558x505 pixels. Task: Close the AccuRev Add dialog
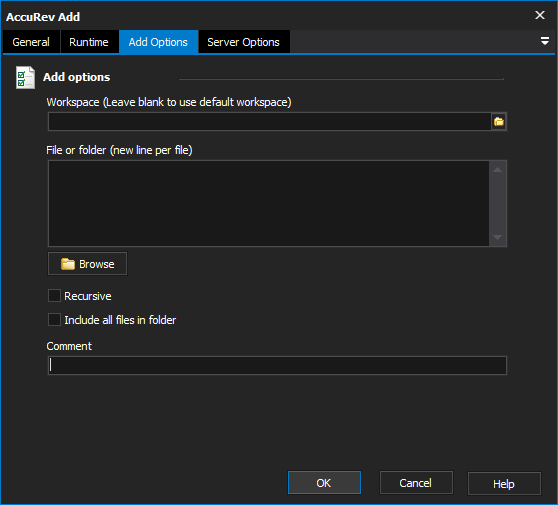point(539,15)
